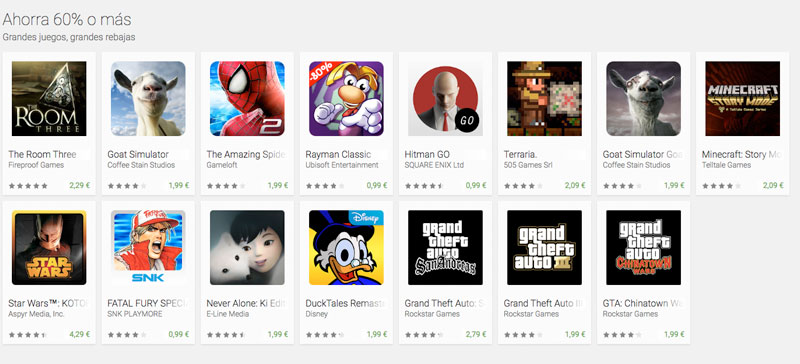Click the Goat Simulator title link
800x364 pixels.
[x=138, y=154]
